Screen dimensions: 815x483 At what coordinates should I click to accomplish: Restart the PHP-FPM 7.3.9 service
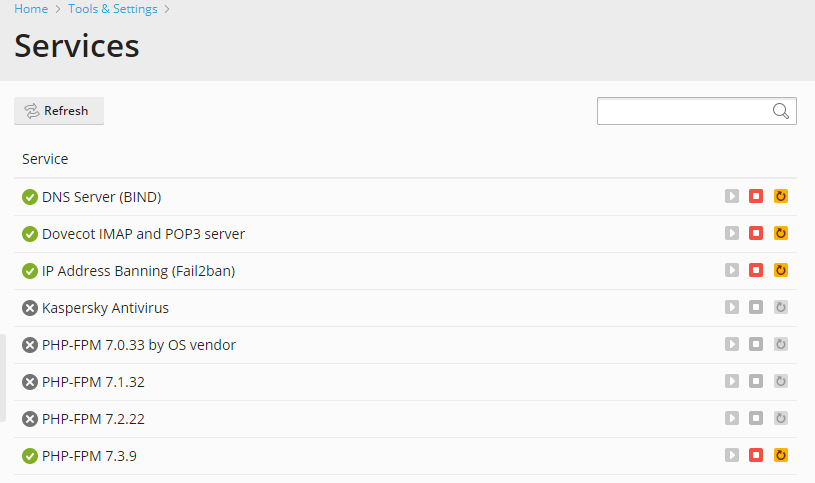tap(781, 455)
